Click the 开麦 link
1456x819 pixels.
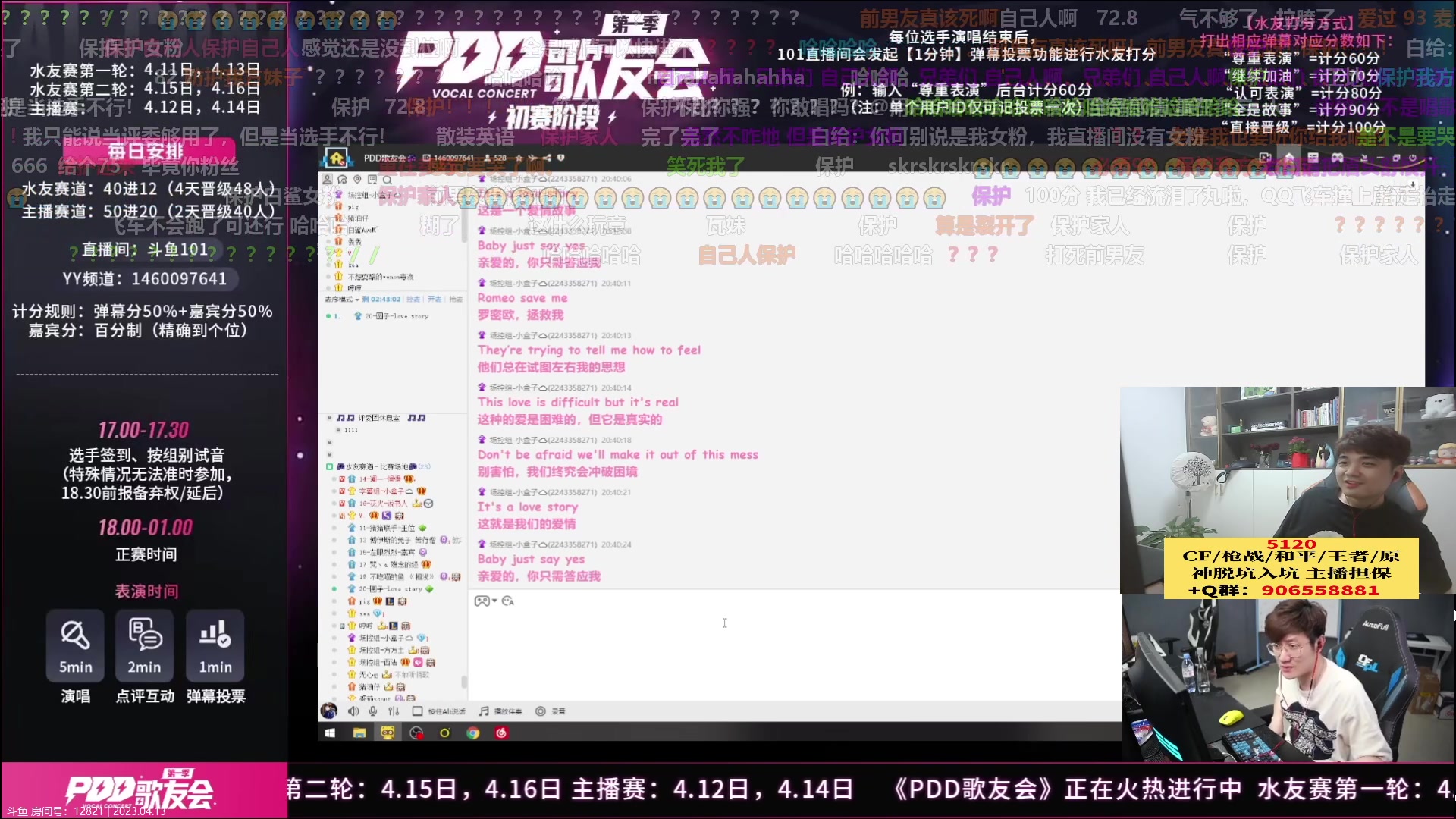pos(435,299)
